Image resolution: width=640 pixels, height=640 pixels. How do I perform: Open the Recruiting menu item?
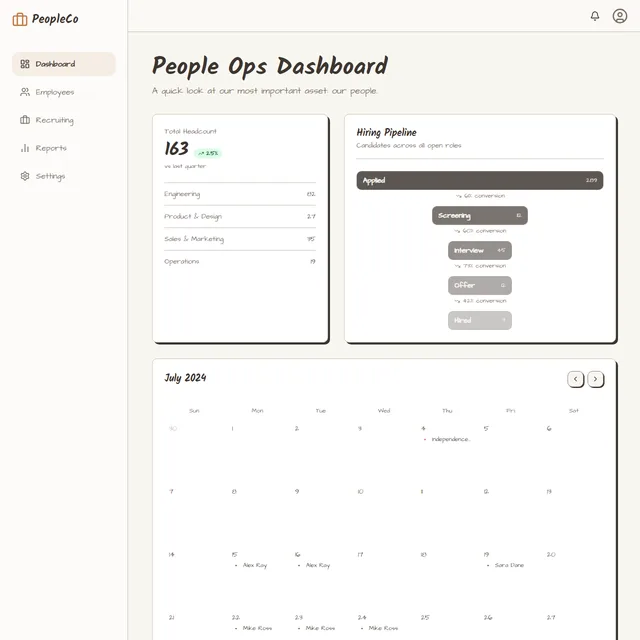click(x=64, y=120)
